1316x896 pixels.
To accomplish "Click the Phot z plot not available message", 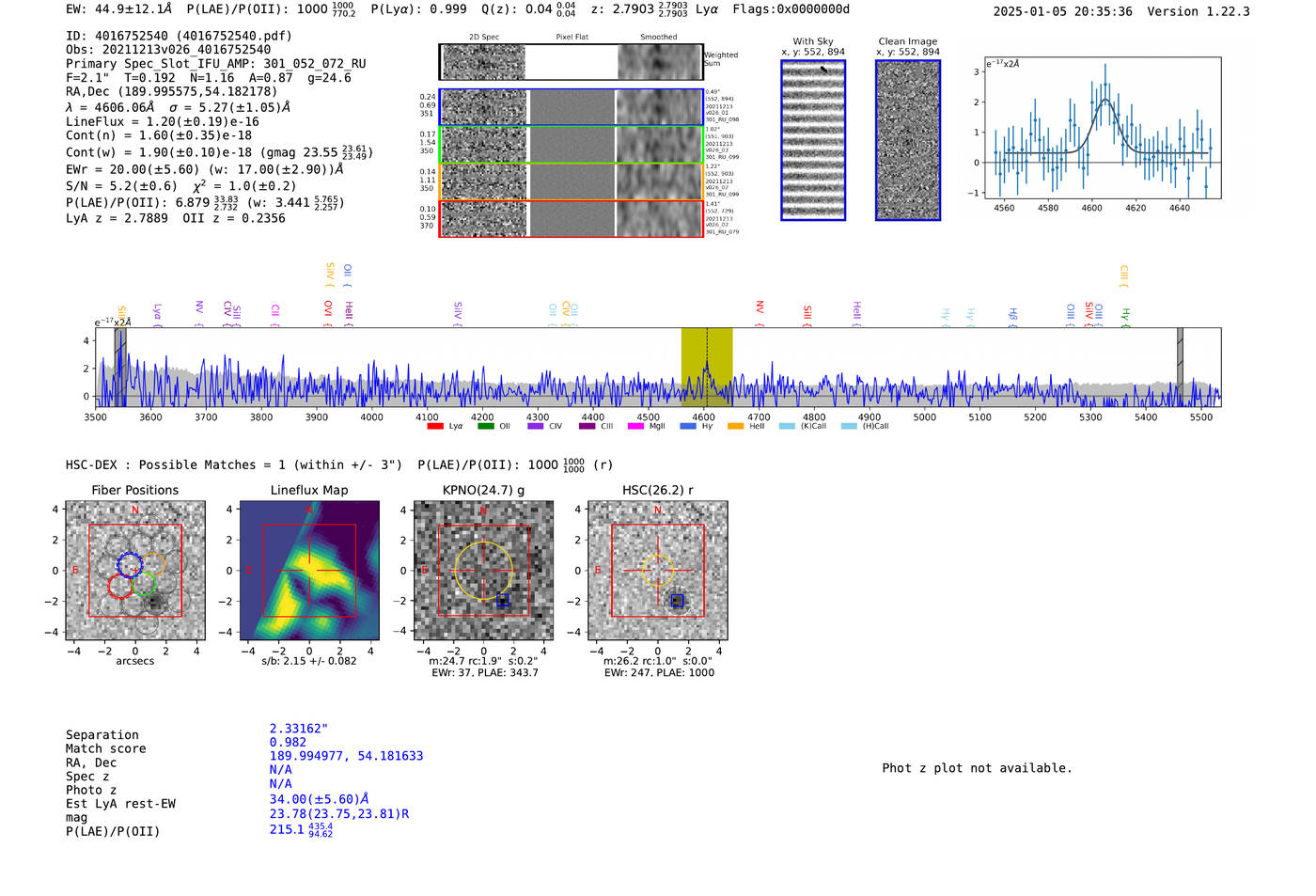I will tap(977, 768).
